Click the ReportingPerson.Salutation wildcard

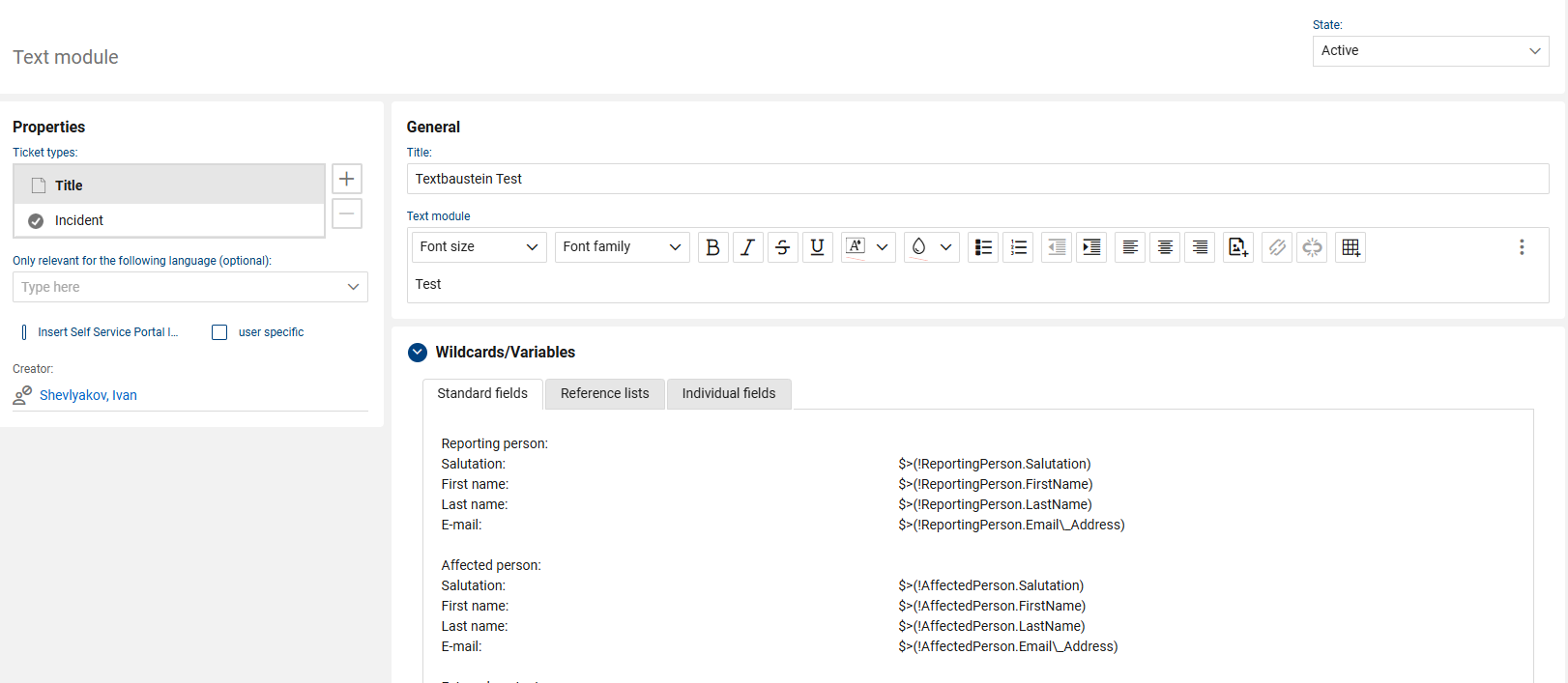click(x=995, y=464)
